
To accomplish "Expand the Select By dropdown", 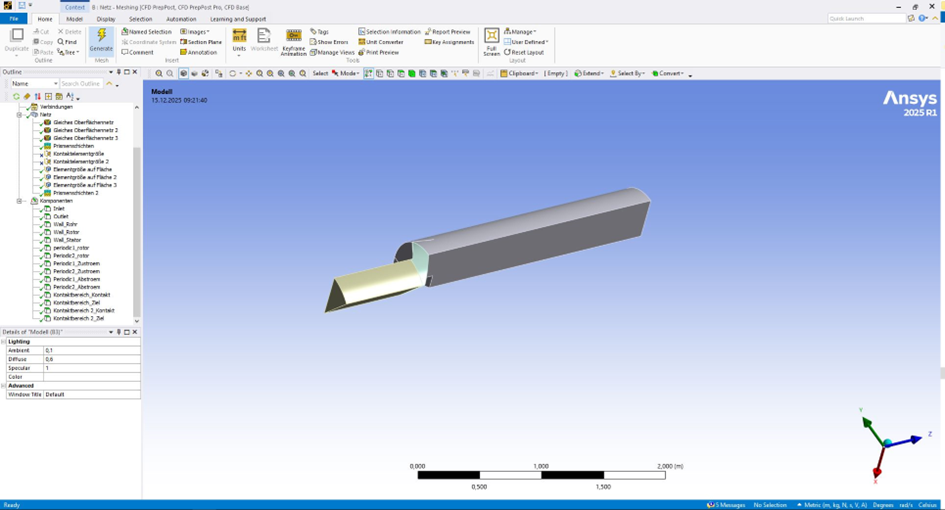I will coord(628,73).
